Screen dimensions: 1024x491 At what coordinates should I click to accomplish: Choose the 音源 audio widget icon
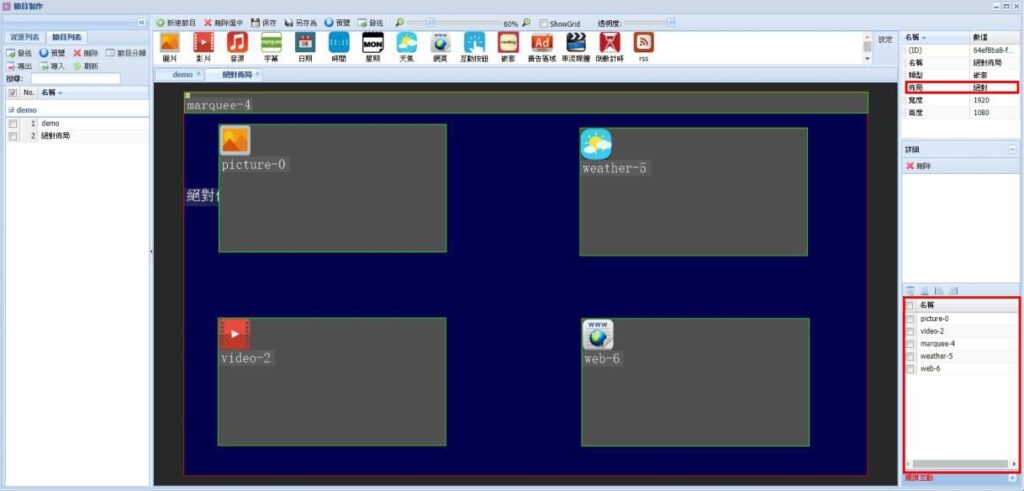click(x=237, y=43)
